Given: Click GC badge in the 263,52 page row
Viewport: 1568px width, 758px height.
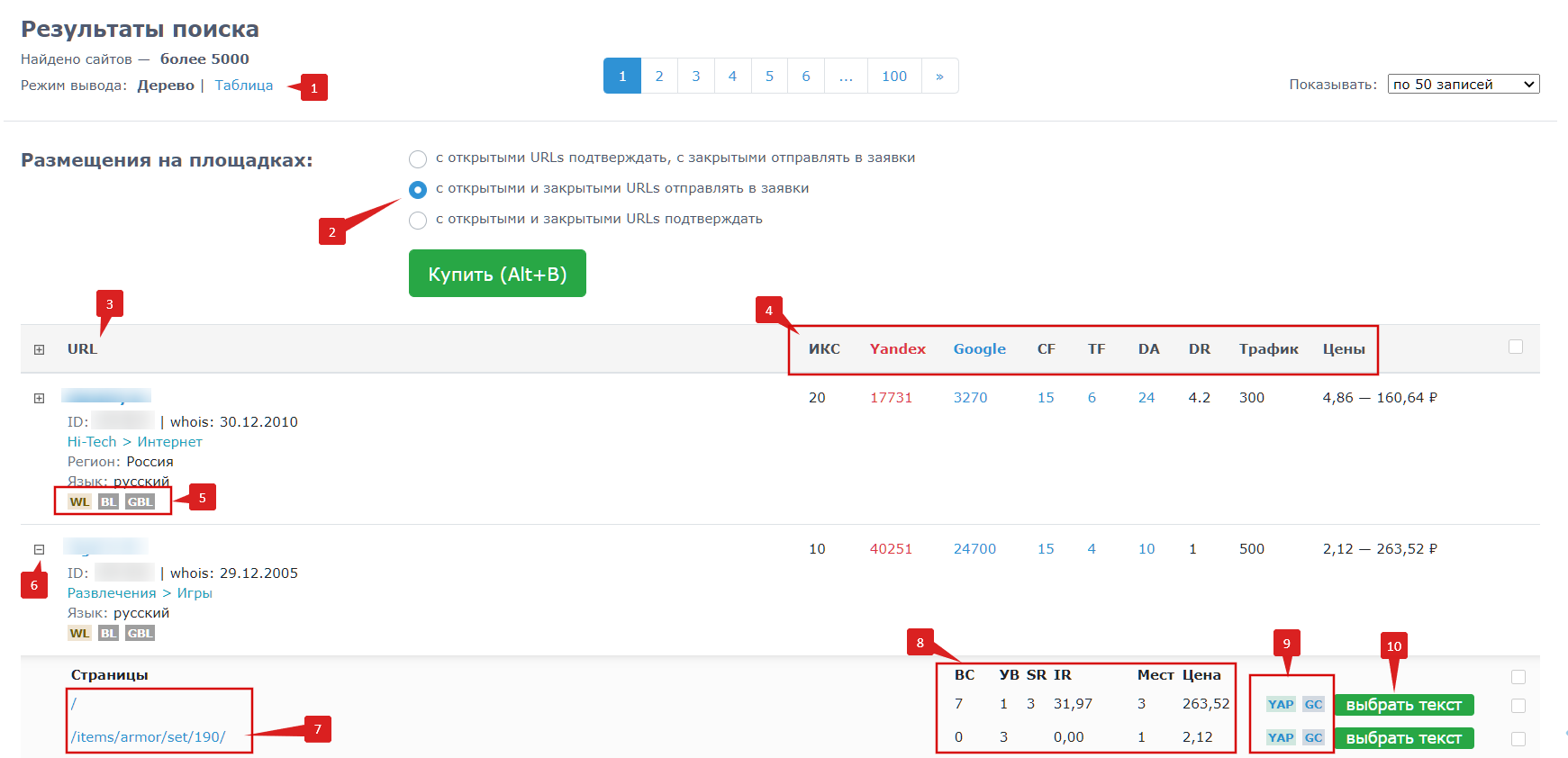Looking at the screenshot, I should (1313, 705).
